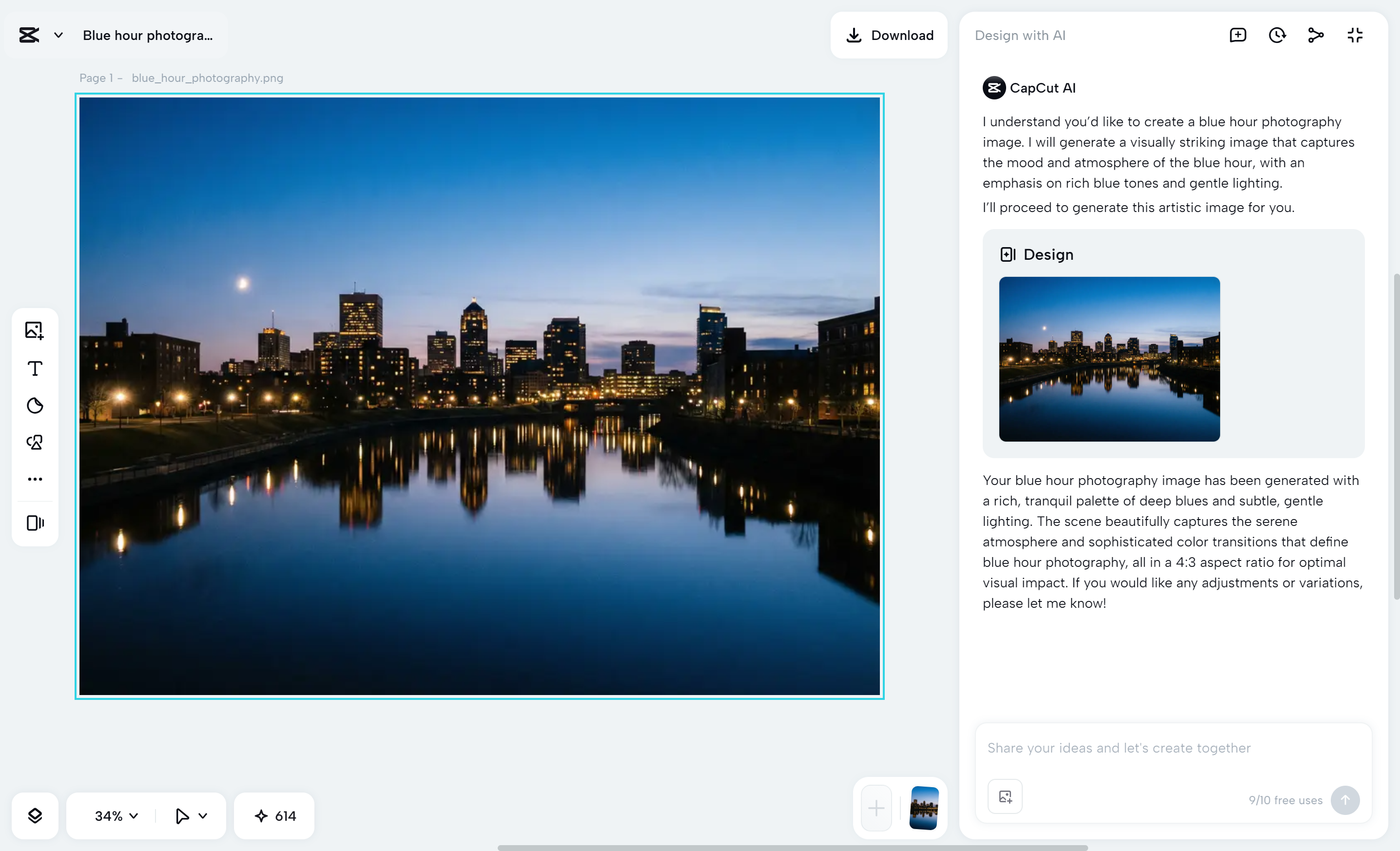Click the Download button
The height and width of the screenshot is (851, 1400).
[889, 35]
